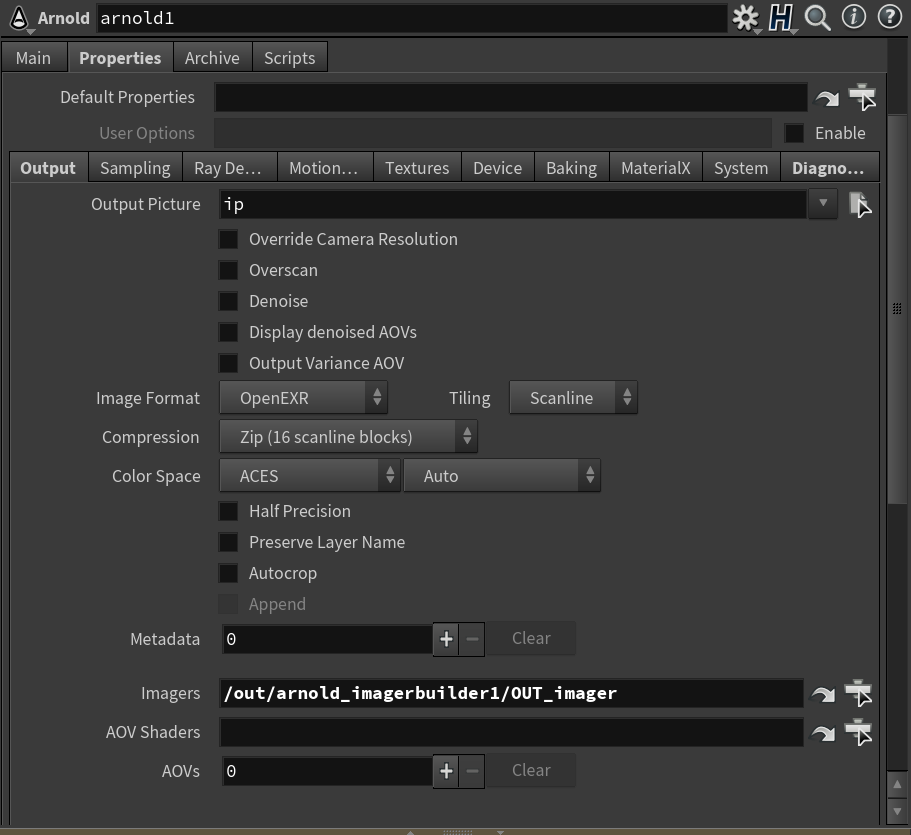Switch to the Main tab
The image size is (911, 835).
coord(33,58)
